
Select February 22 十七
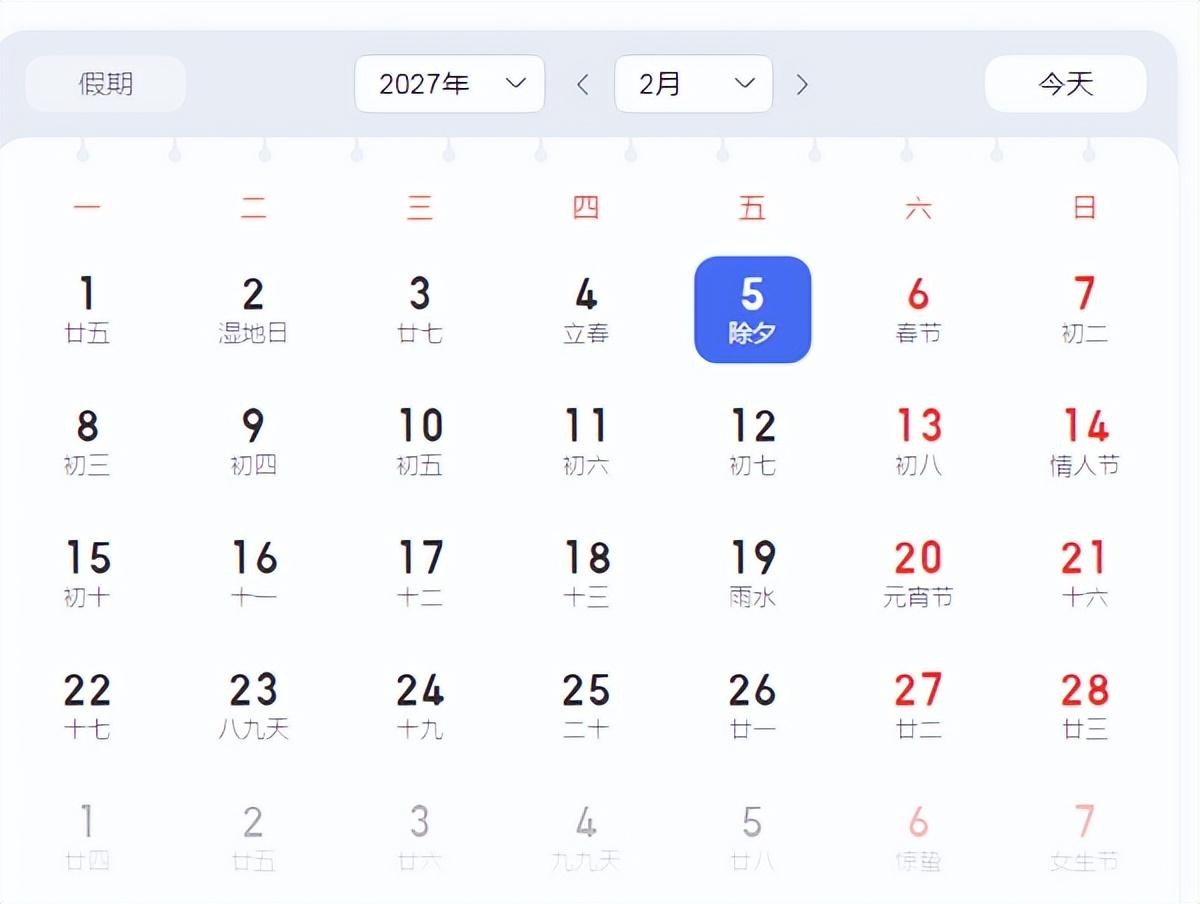(x=87, y=706)
